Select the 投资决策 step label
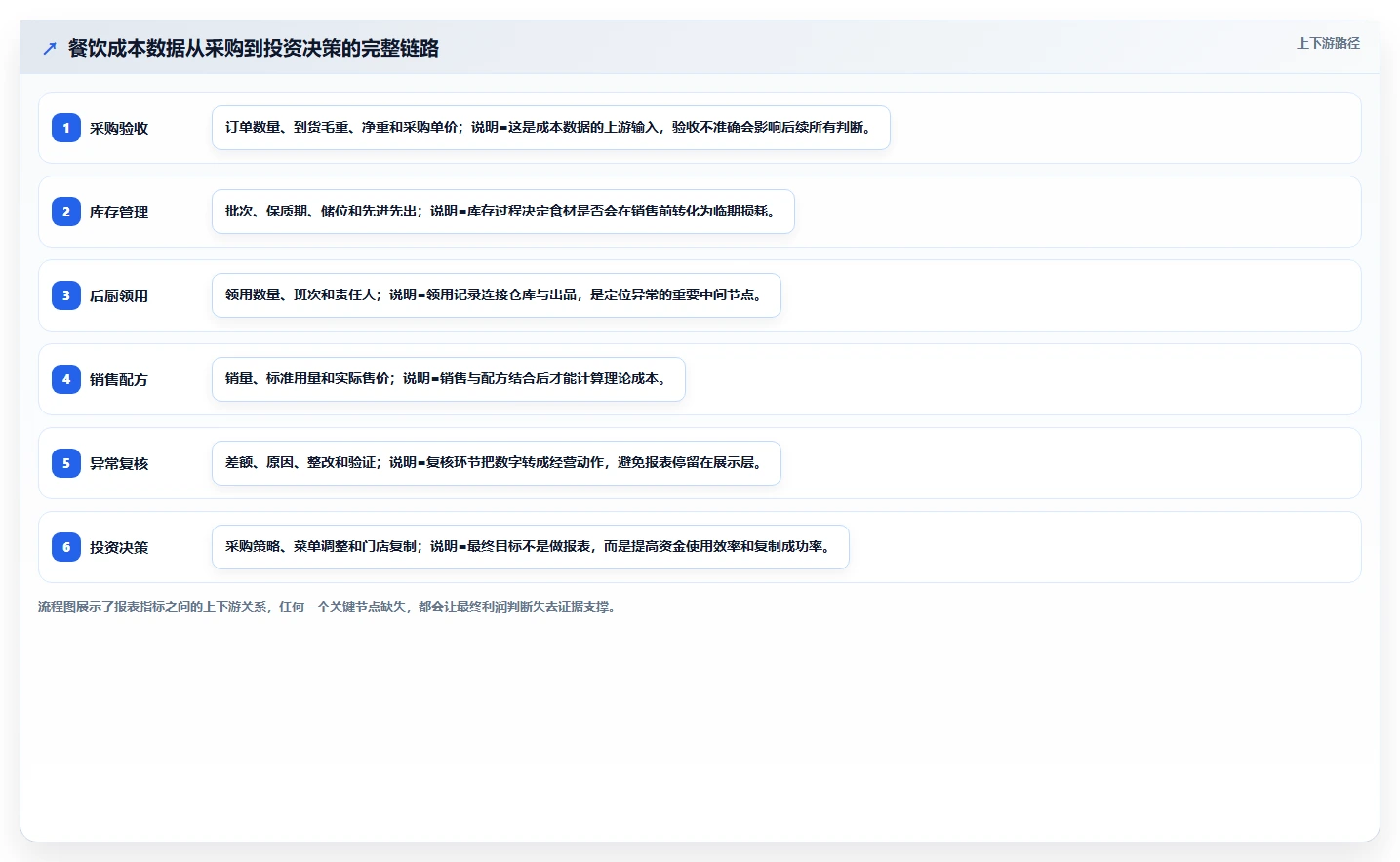 (x=119, y=548)
